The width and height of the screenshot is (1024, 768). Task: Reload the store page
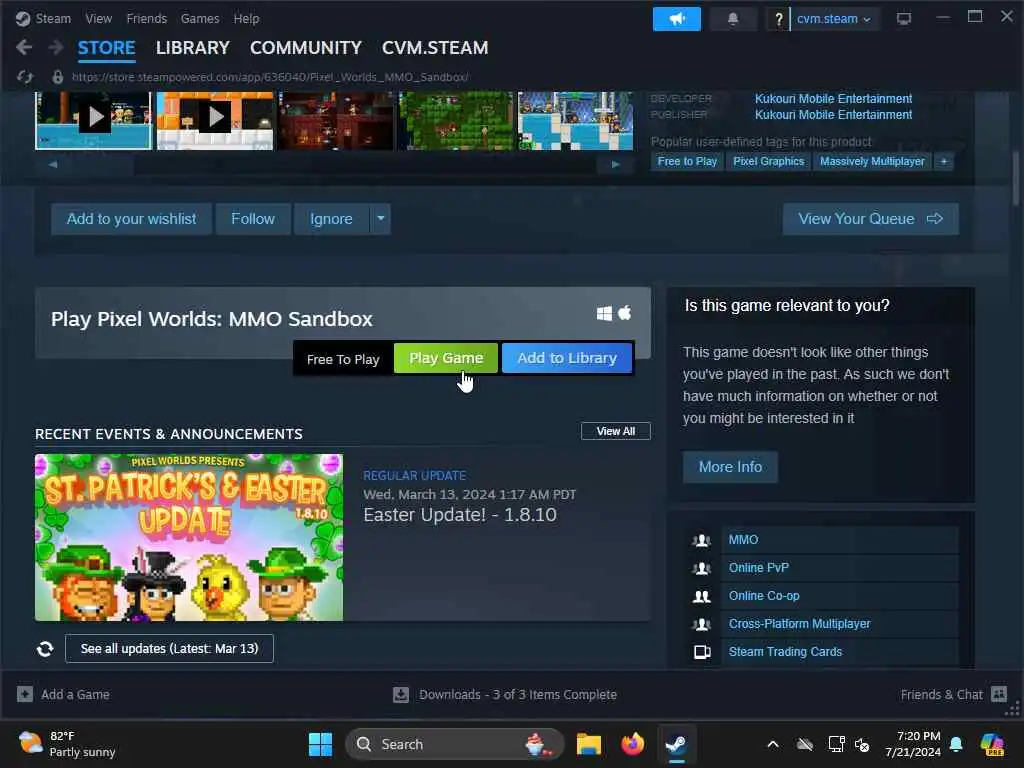25,77
